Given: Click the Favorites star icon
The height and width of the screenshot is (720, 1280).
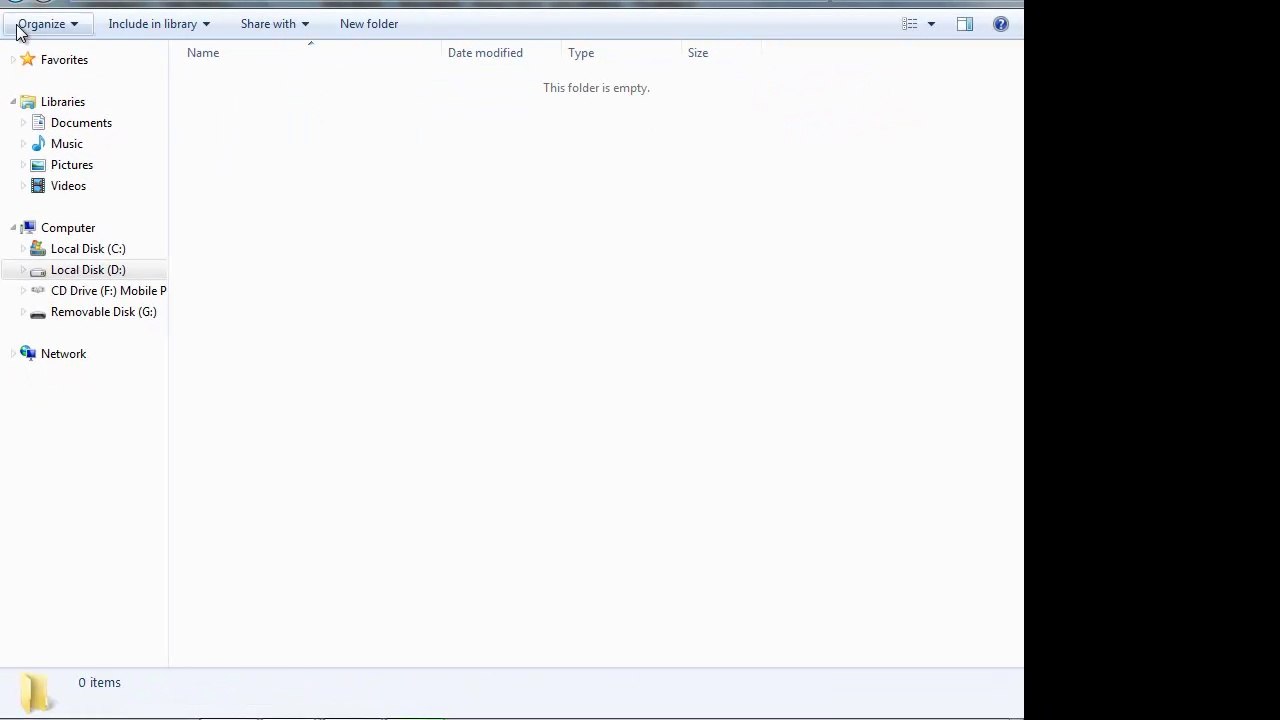Looking at the screenshot, I should pos(28,60).
